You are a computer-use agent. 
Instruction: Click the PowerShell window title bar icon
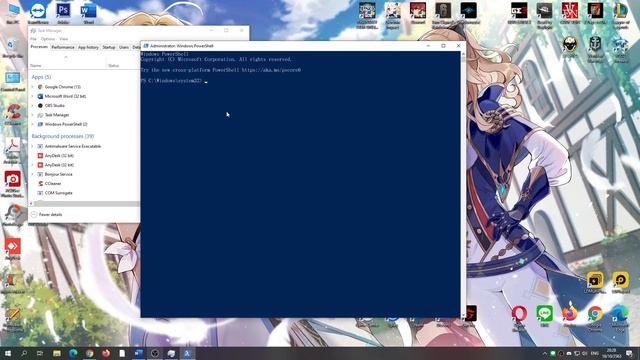click(146, 46)
